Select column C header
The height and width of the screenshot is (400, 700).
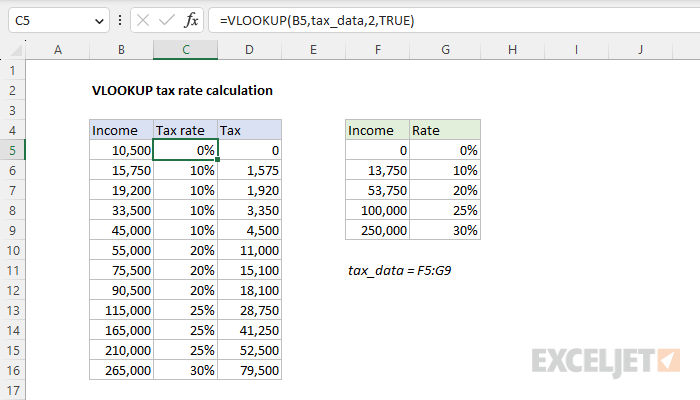(x=186, y=50)
